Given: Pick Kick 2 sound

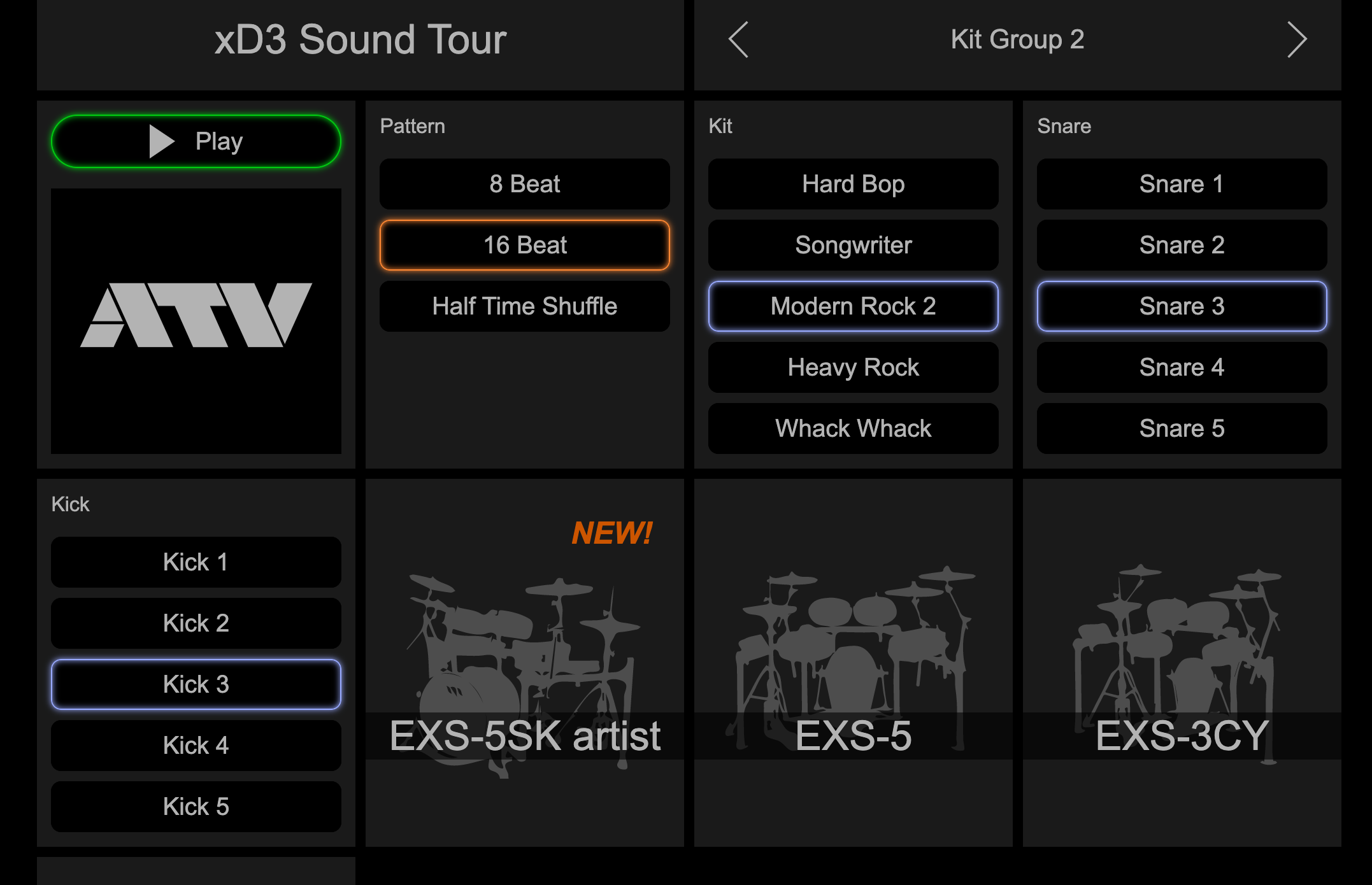Looking at the screenshot, I should [196, 623].
